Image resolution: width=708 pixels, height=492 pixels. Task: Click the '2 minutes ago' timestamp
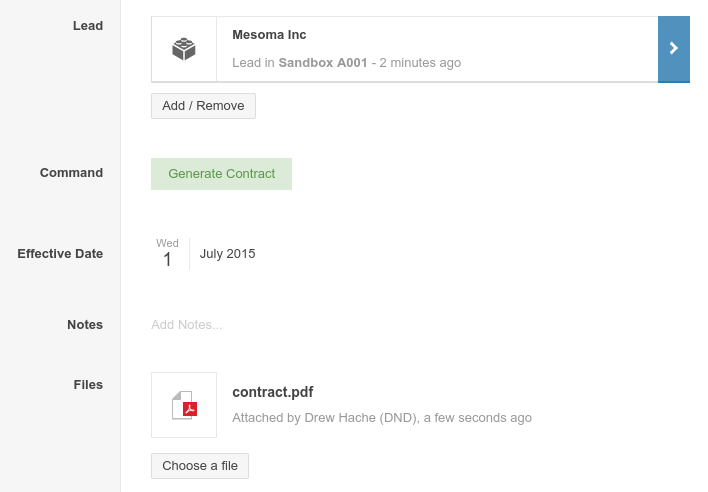click(x=420, y=63)
